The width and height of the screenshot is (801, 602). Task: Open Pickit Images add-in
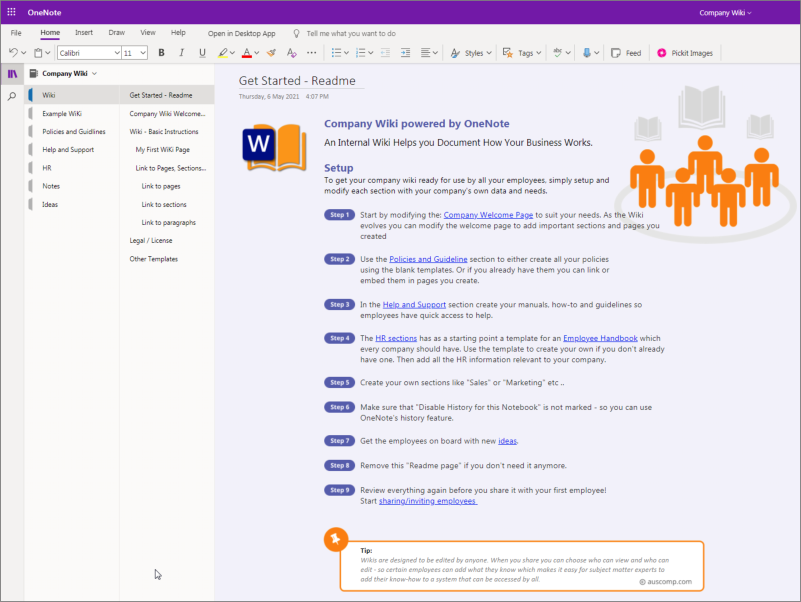pos(685,53)
